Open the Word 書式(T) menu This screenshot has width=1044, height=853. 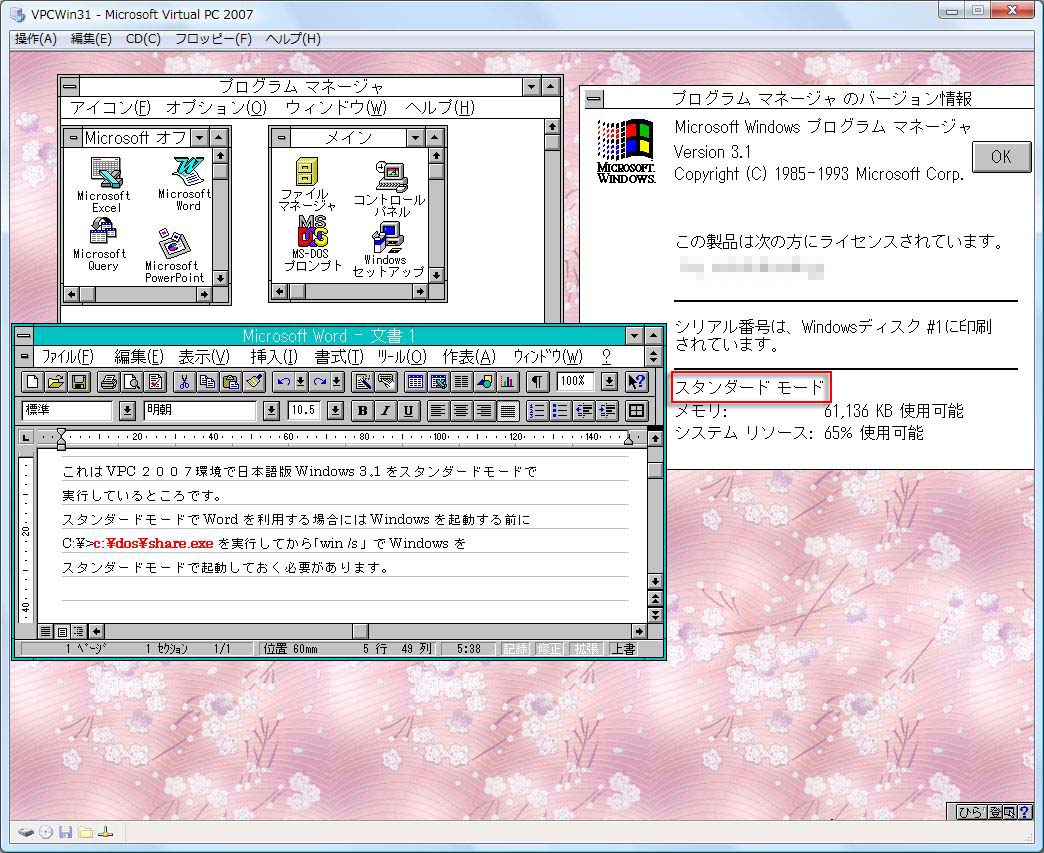coord(339,357)
